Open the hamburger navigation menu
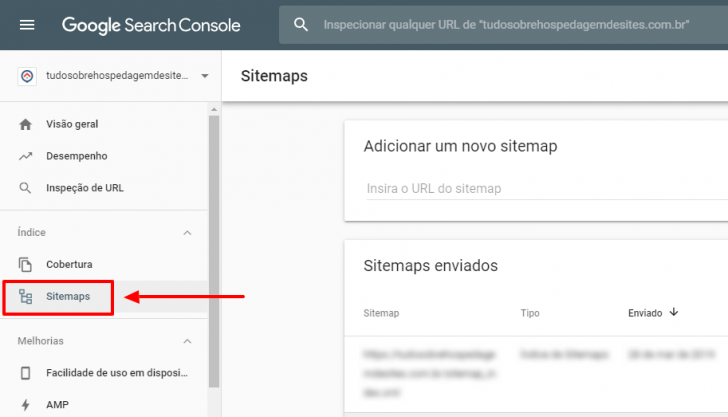Image resolution: width=728 pixels, height=417 pixels. click(x=27, y=25)
